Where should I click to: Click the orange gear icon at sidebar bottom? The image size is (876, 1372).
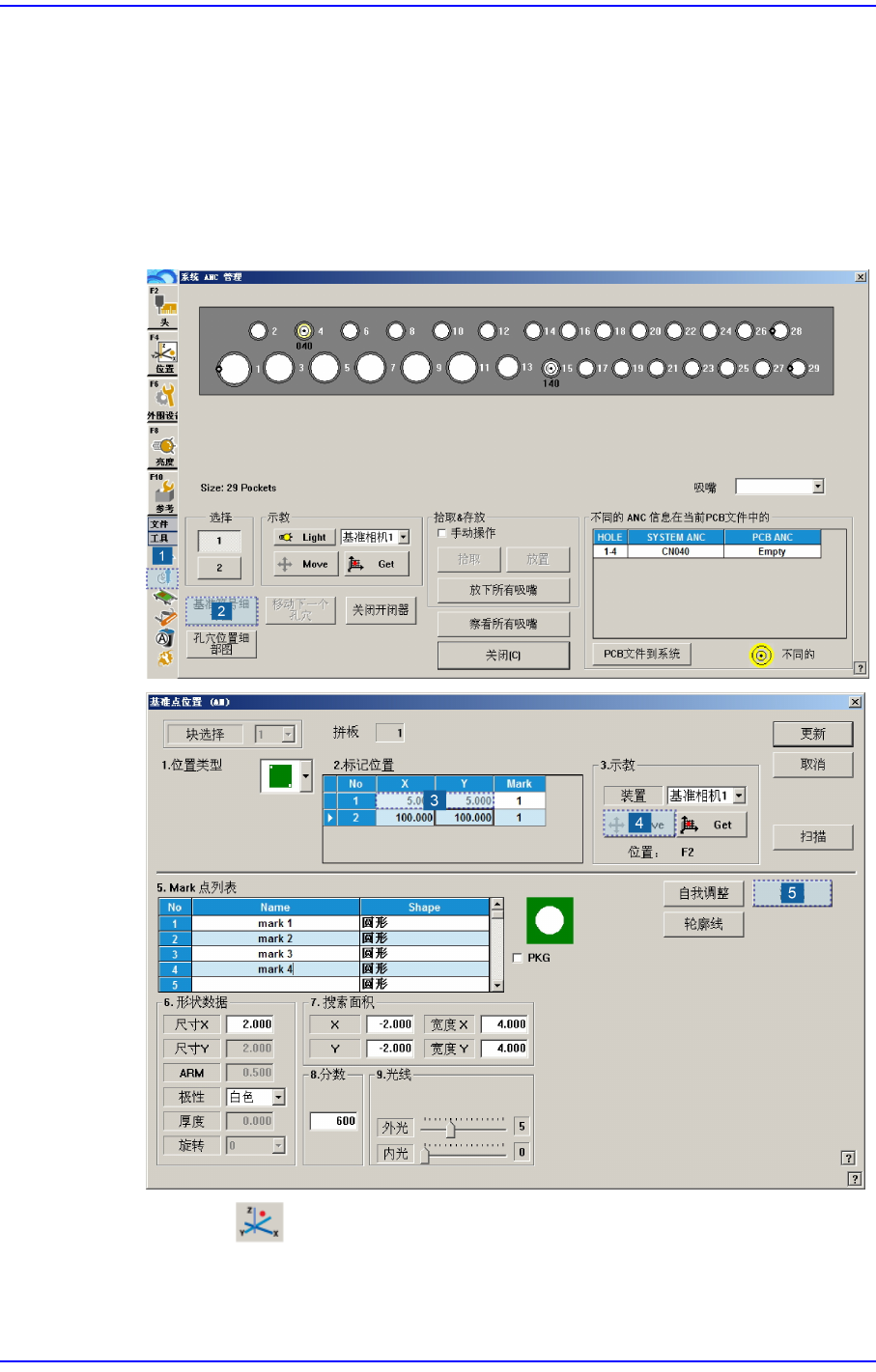[164, 658]
